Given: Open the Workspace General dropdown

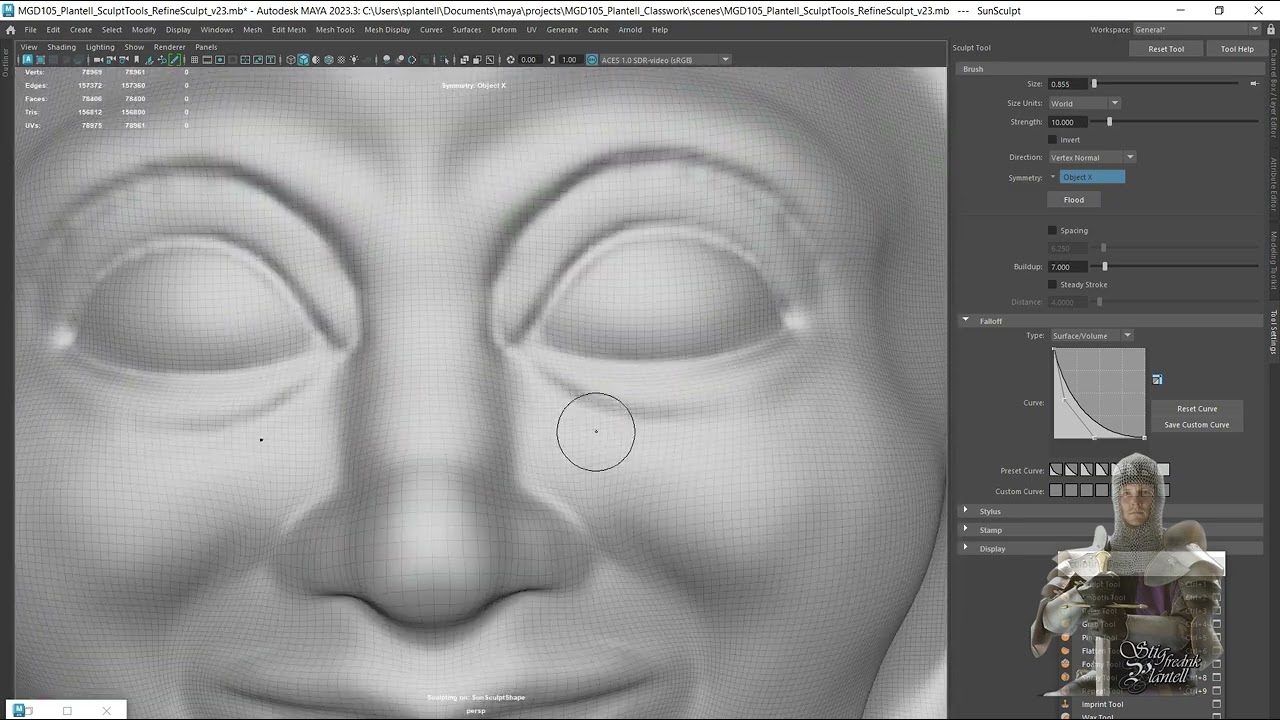Looking at the screenshot, I should click(x=1196, y=30).
